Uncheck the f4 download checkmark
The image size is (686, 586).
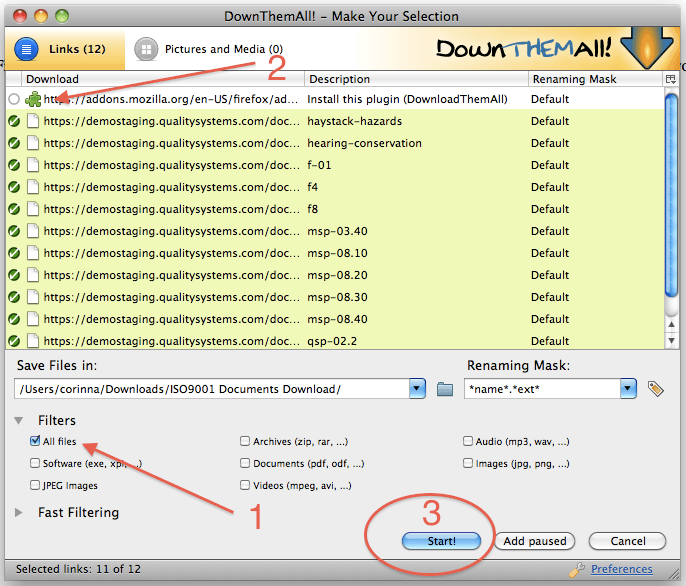[14, 187]
